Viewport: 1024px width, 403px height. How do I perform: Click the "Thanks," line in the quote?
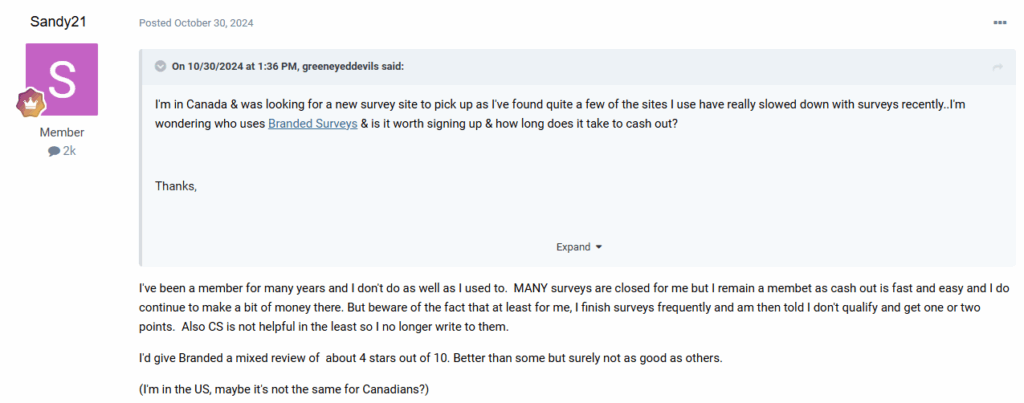click(176, 186)
